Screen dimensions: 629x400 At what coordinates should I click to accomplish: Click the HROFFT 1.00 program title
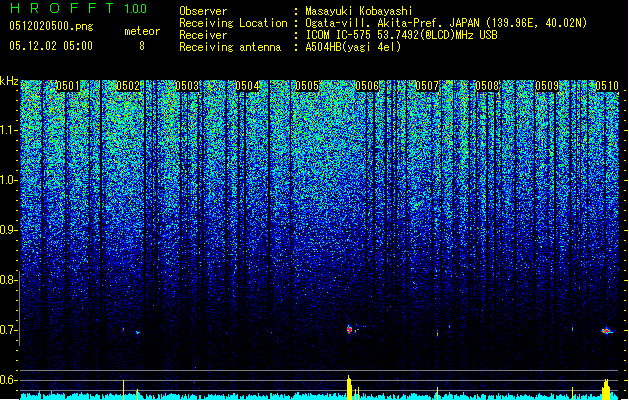pyautogui.click(x=79, y=8)
